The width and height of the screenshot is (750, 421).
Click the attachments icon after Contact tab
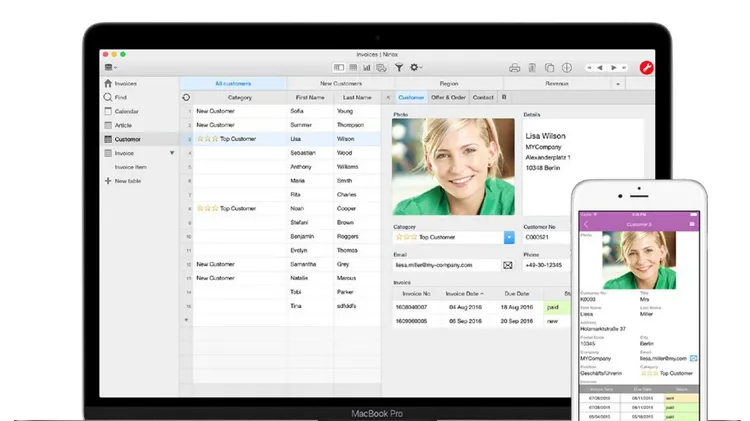pos(504,97)
